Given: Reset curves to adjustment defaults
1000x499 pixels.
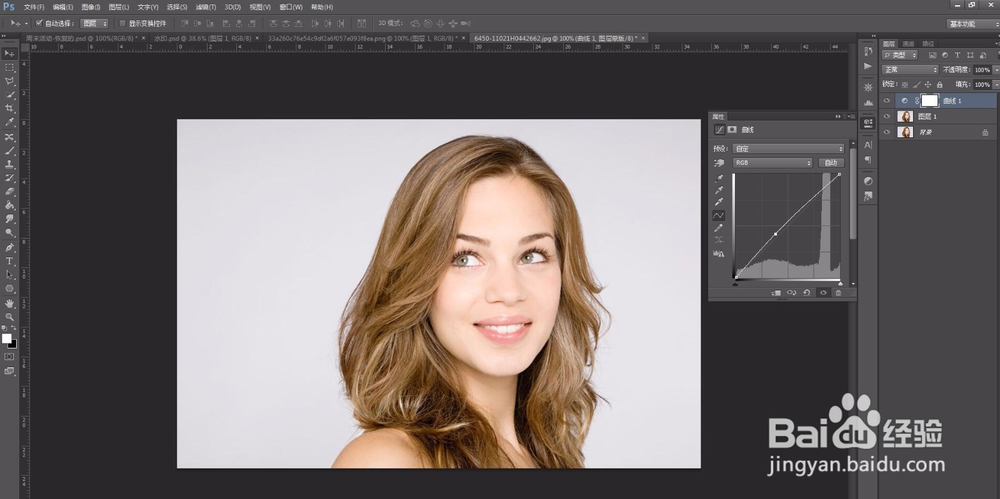Looking at the screenshot, I should pos(807,293).
